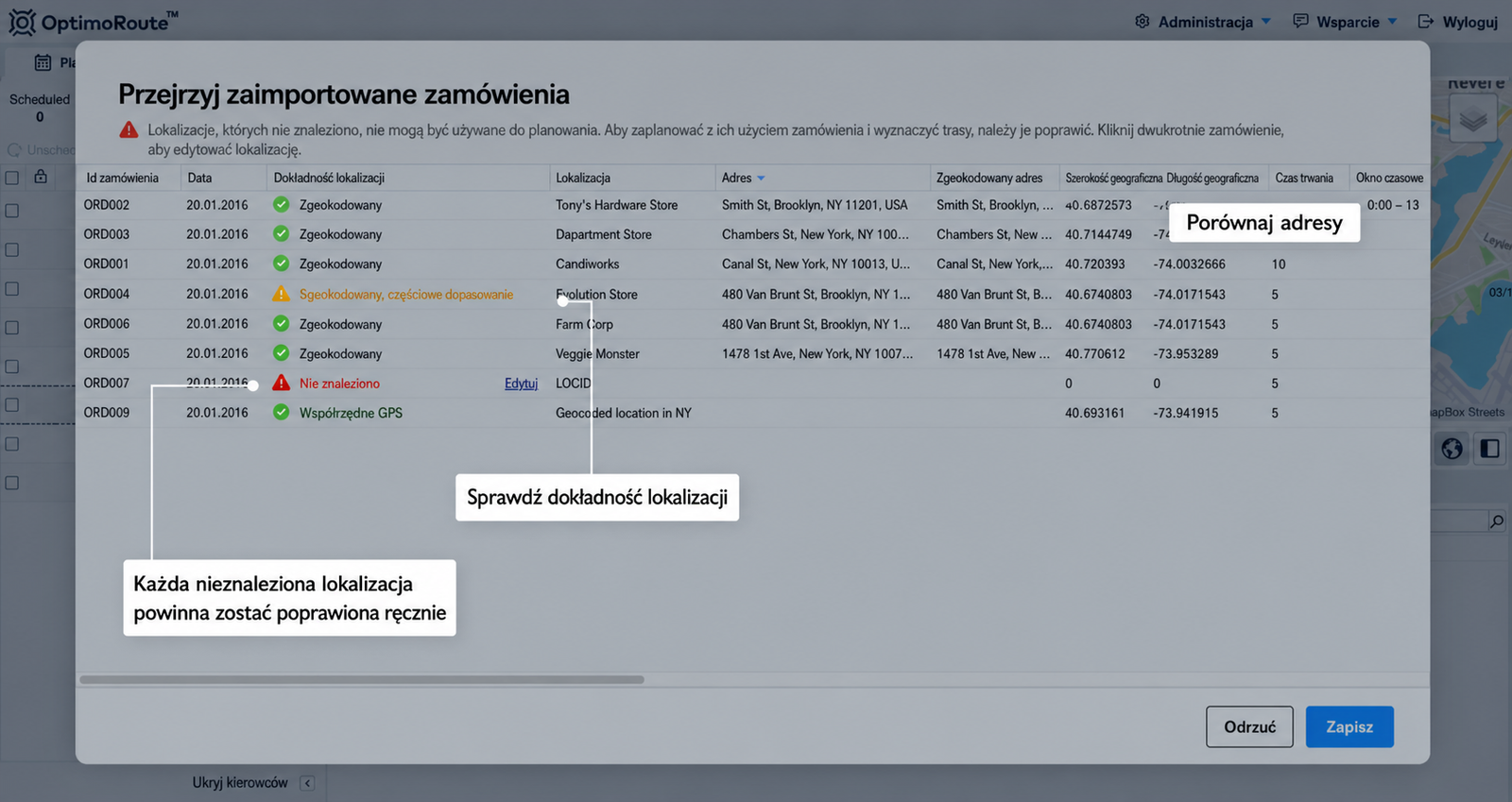Viewport: 1512px width, 802px height.
Task: Click the Geocoded location in NY cell
Action: (x=624, y=413)
